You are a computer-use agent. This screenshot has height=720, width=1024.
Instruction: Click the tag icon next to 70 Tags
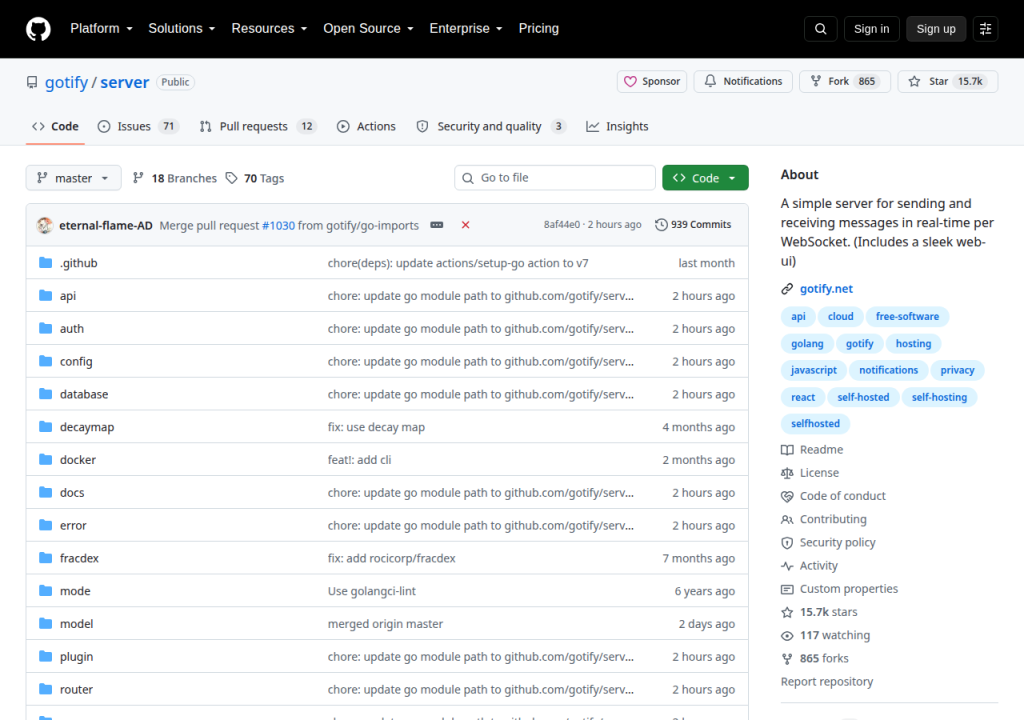[x=231, y=178]
